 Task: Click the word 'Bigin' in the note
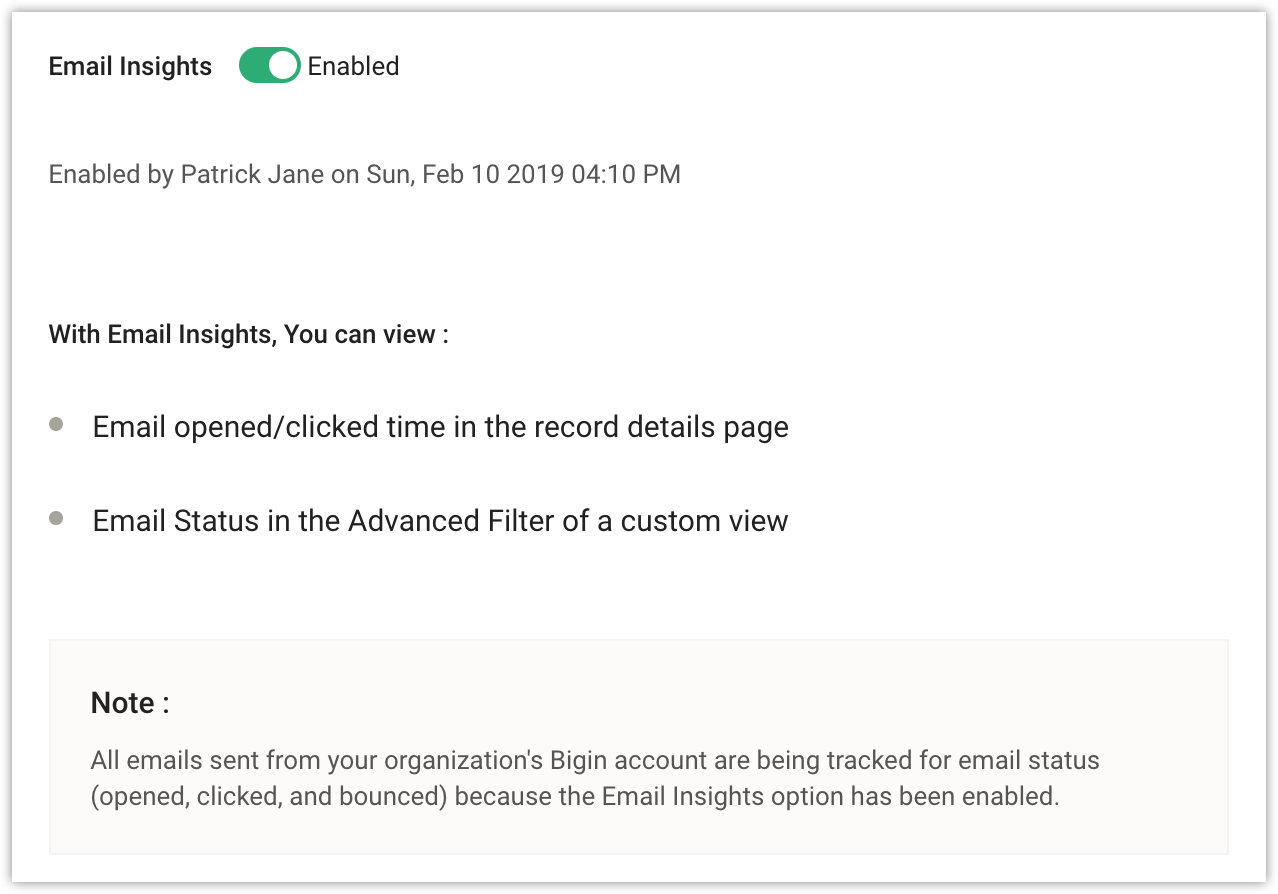coord(577,760)
